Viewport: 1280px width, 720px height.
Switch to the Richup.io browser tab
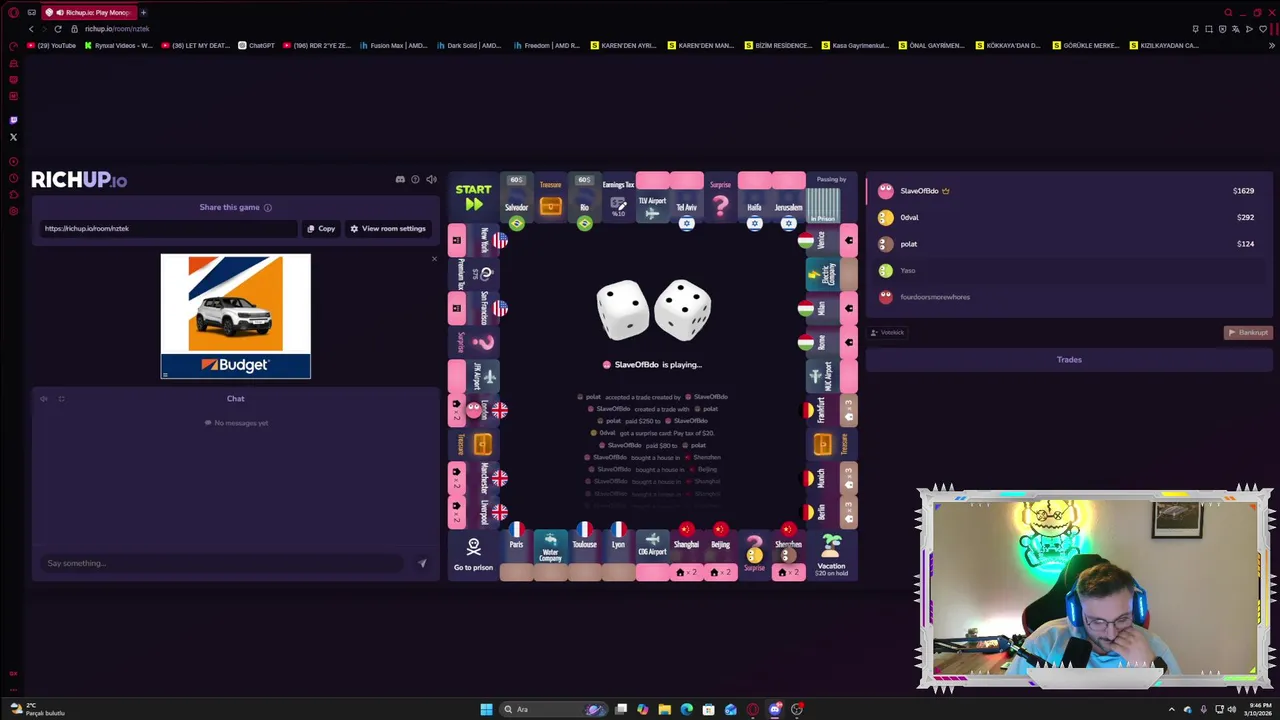91,12
